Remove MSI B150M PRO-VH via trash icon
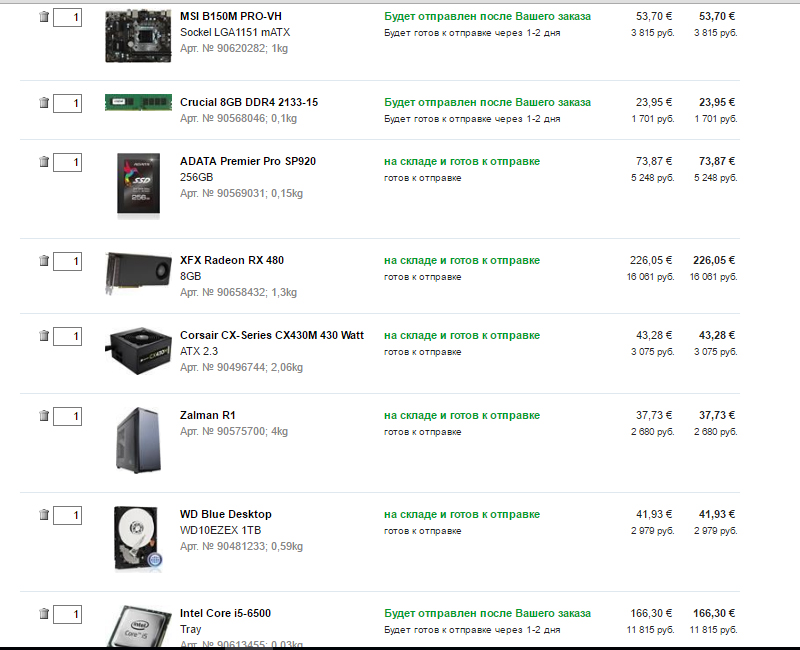This screenshot has height=650, width=800. pos(44,17)
